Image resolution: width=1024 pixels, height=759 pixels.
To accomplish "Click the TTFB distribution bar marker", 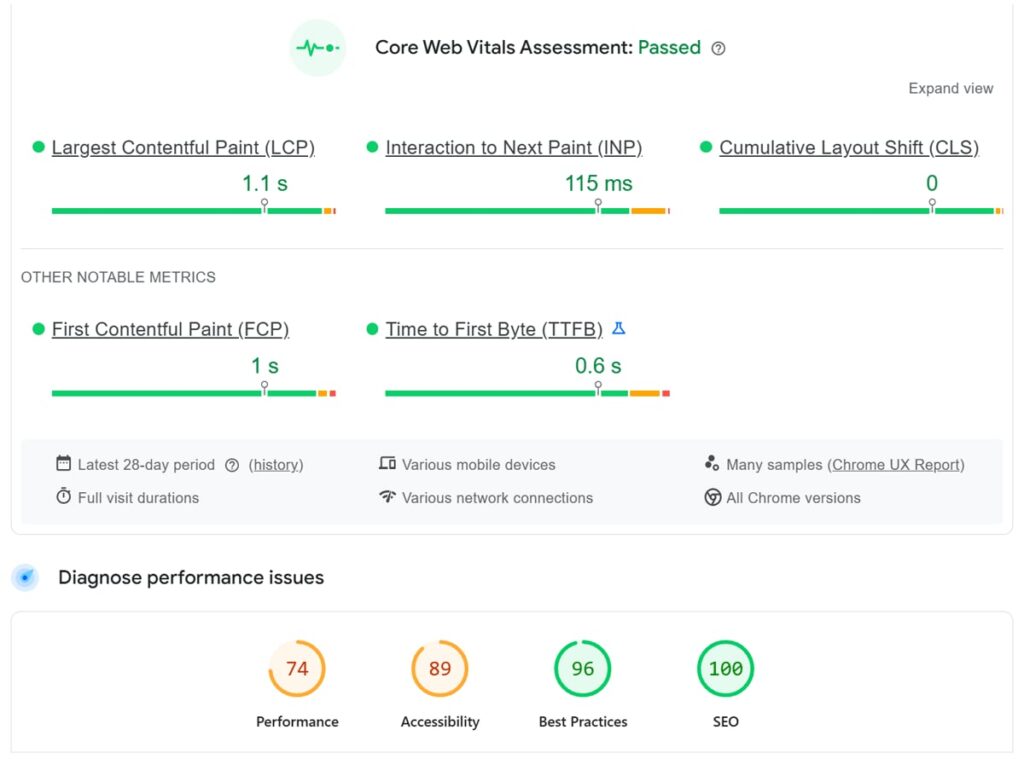I will [598, 389].
